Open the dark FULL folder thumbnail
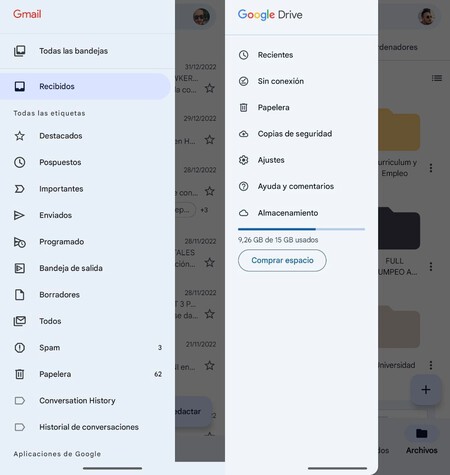The width and height of the screenshot is (450, 475). click(x=399, y=228)
